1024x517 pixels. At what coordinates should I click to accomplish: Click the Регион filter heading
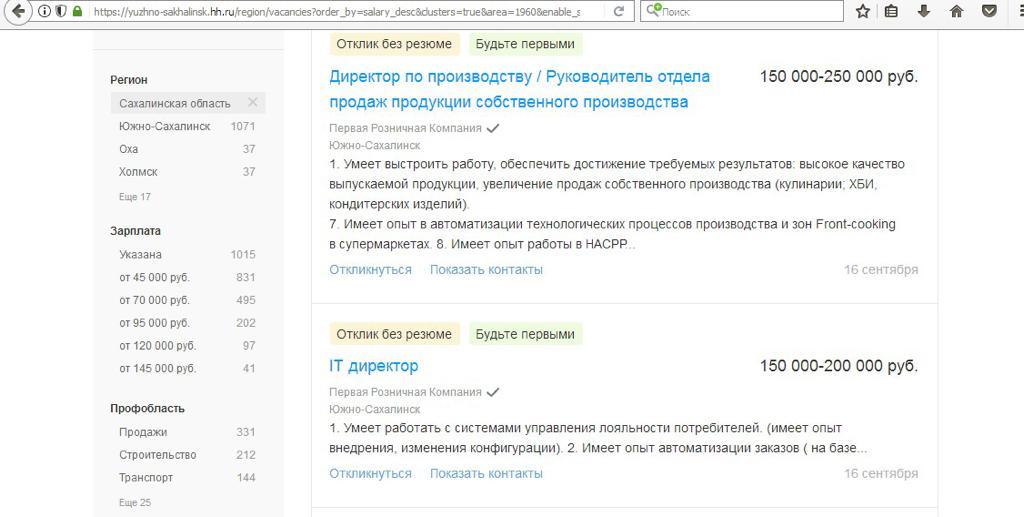coord(129,80)
